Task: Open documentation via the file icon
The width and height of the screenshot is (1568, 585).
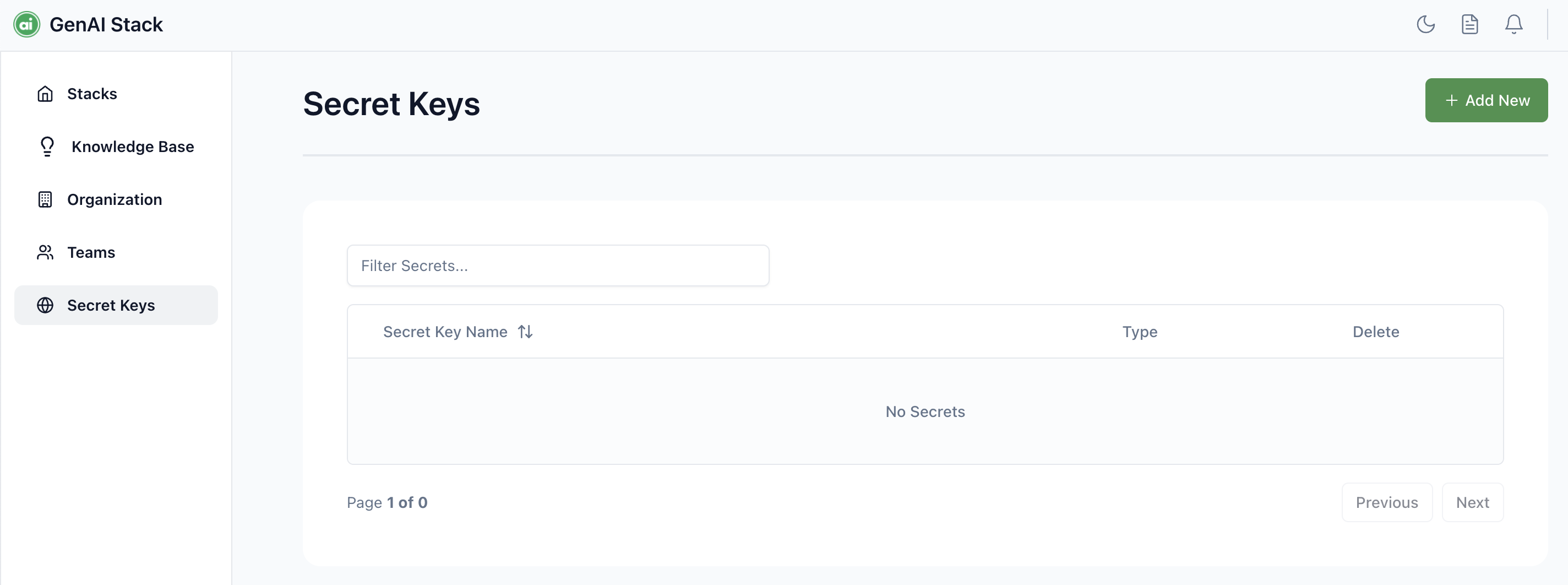Action: pyautogui.click(x=1469, y=24)
